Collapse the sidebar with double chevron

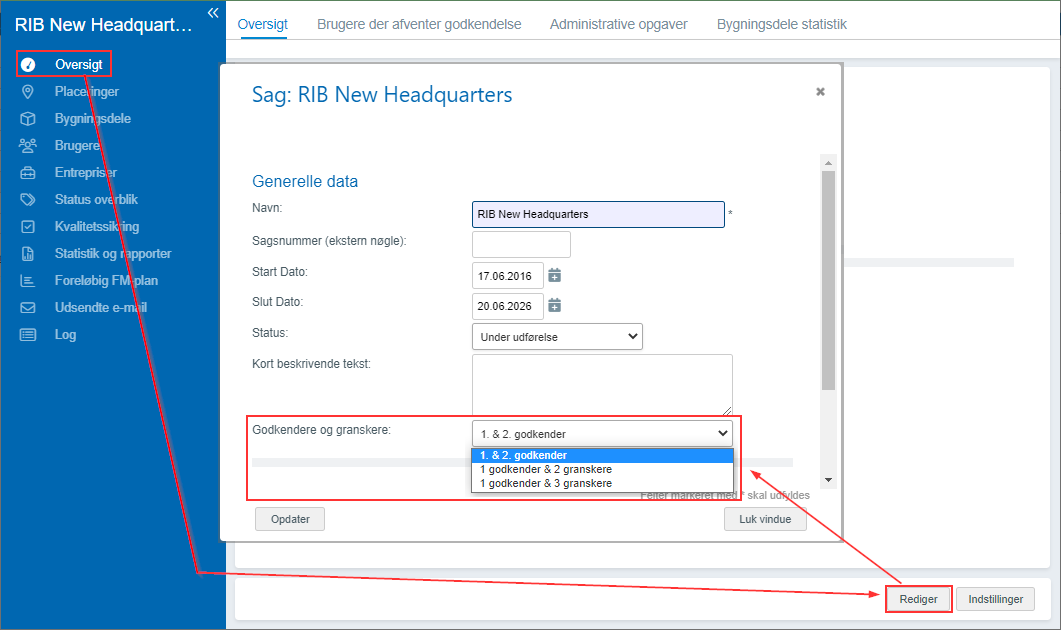click(212, 12)
